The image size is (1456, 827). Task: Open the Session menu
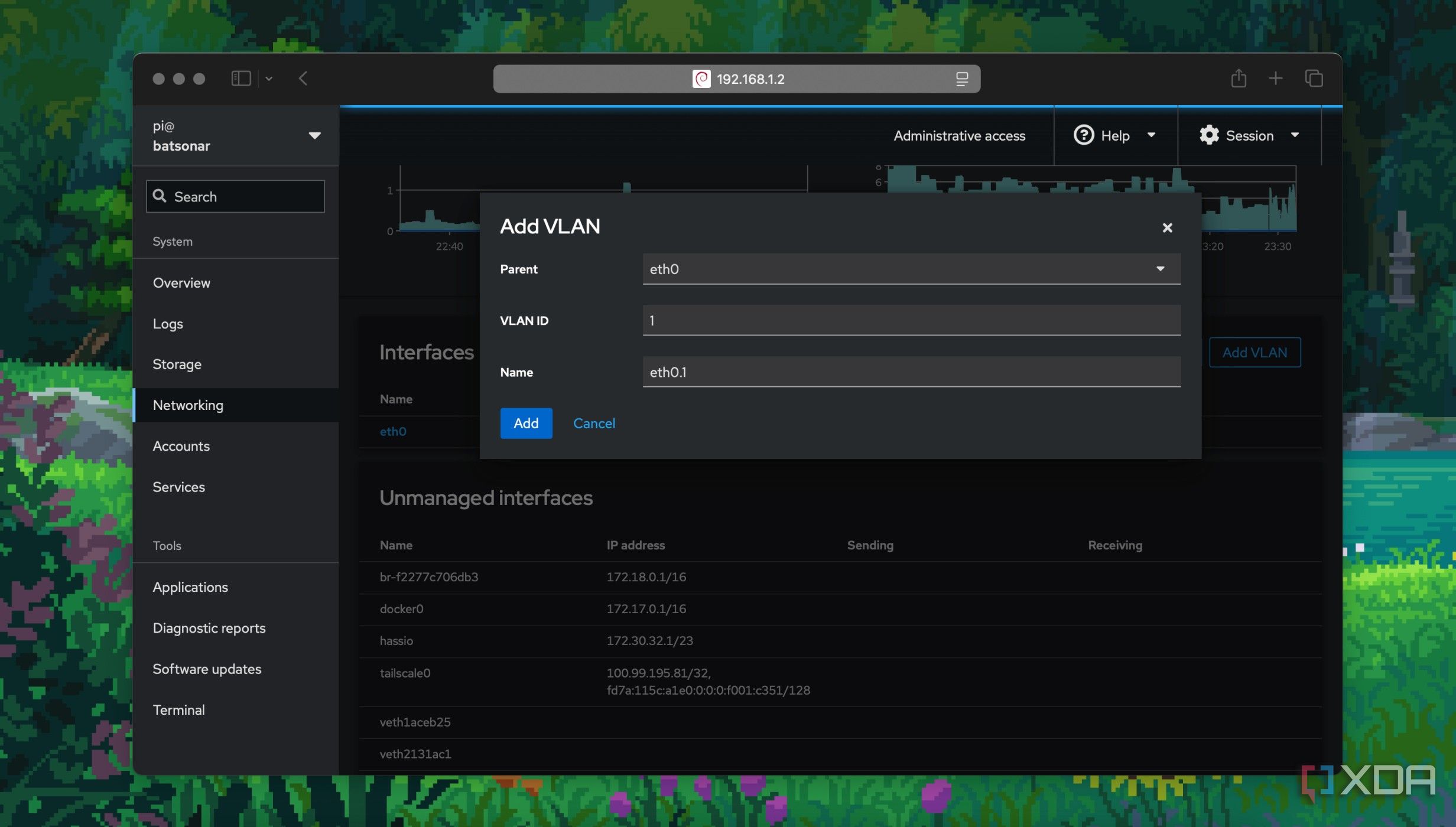(x=1249, y=135)
